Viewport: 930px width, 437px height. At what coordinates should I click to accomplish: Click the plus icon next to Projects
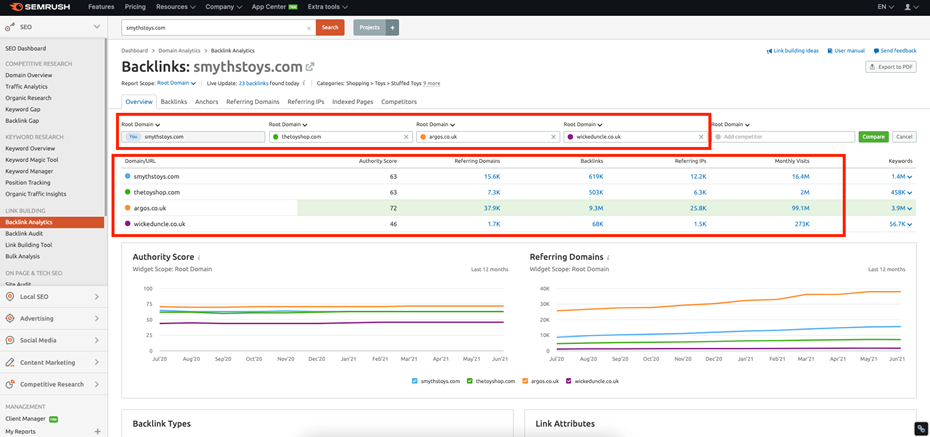(x=392, y=27)
